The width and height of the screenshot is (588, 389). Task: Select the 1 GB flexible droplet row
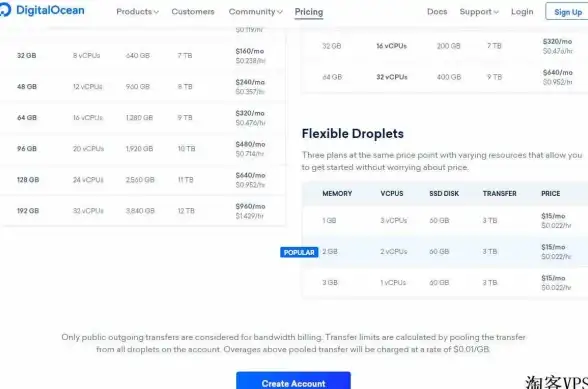(445, 221)
